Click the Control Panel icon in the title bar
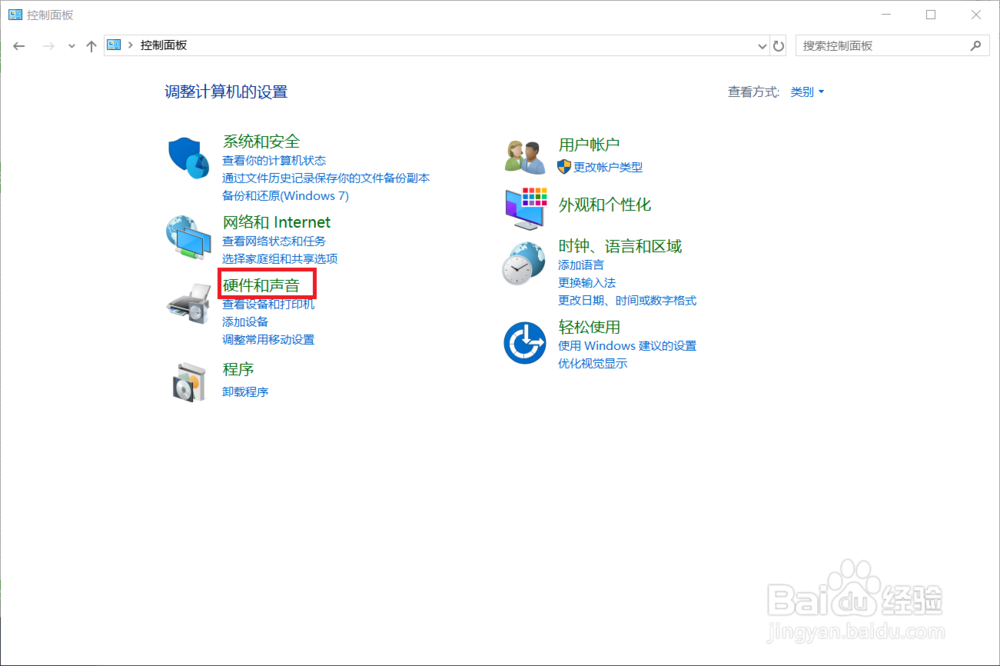The image size is (1000, 666). [x=15, y=14]
